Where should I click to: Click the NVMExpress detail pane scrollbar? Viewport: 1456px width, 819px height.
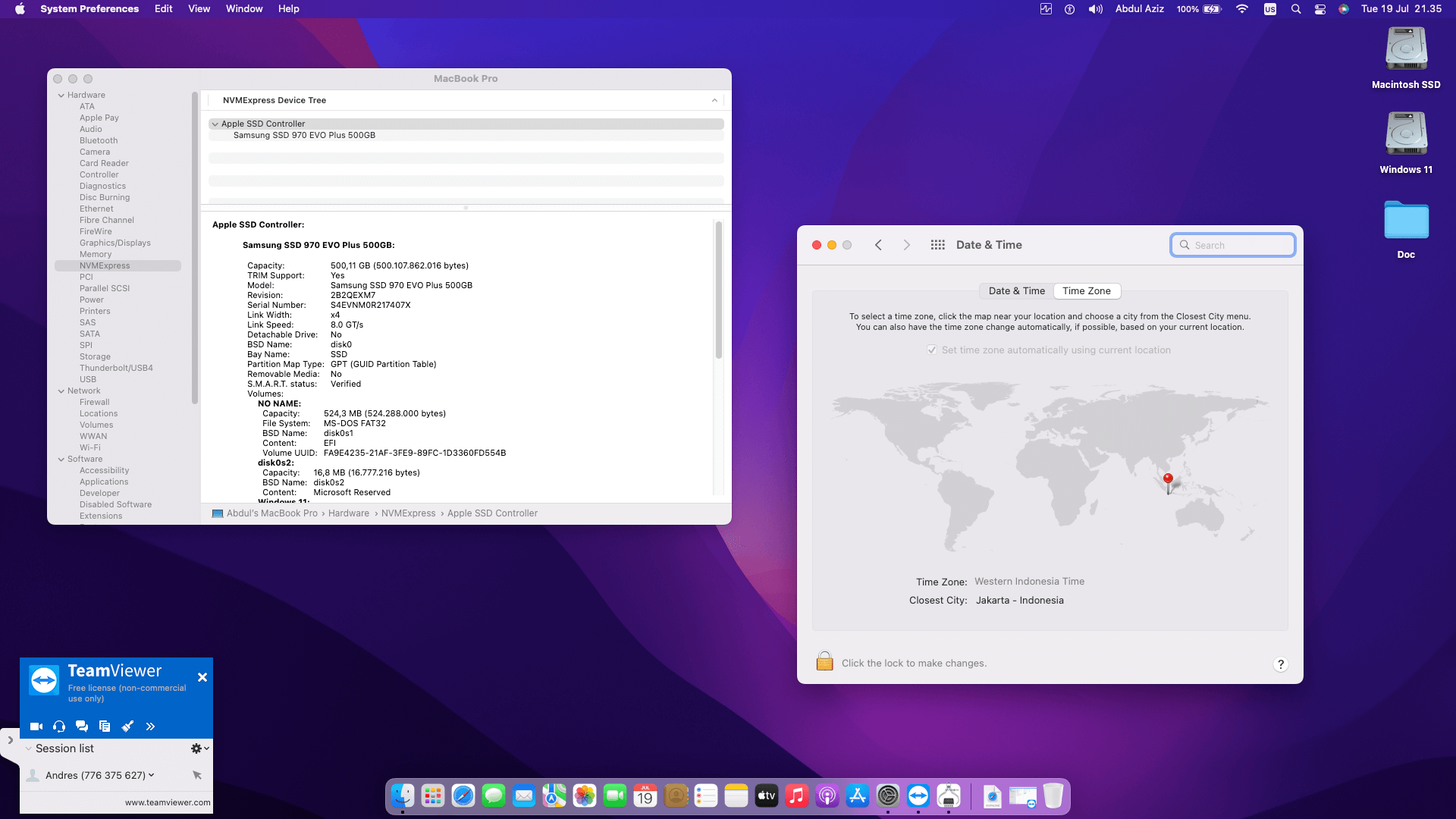[718, 290]
